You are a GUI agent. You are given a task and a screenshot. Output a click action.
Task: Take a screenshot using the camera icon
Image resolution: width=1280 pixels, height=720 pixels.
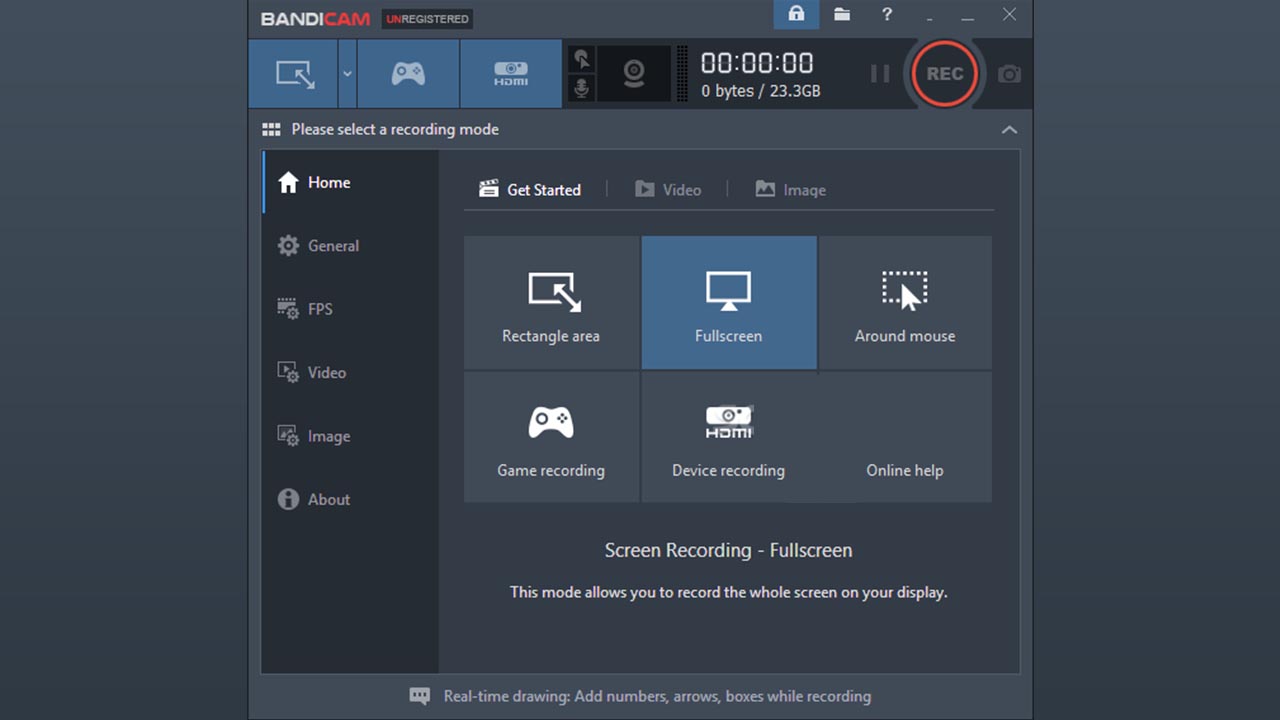pos(1009,73)
